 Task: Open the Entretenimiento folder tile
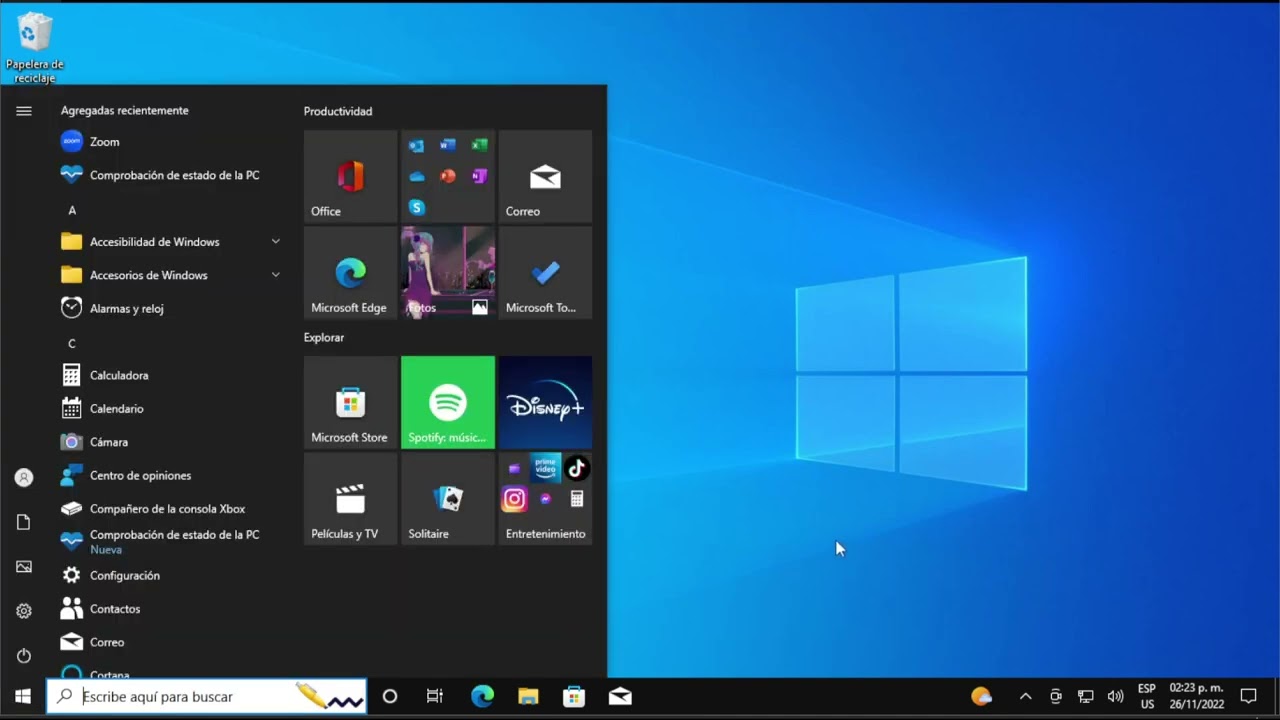pos(545,498)
